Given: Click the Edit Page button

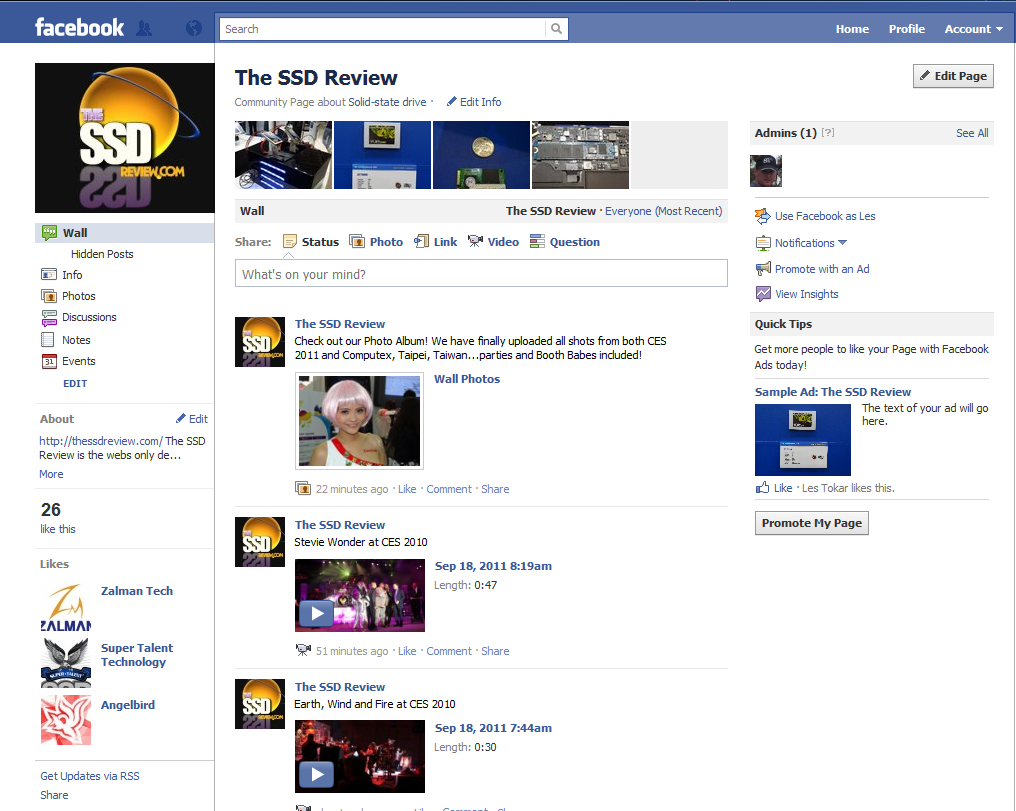Looking at the screenshot, I should point(952,76).
